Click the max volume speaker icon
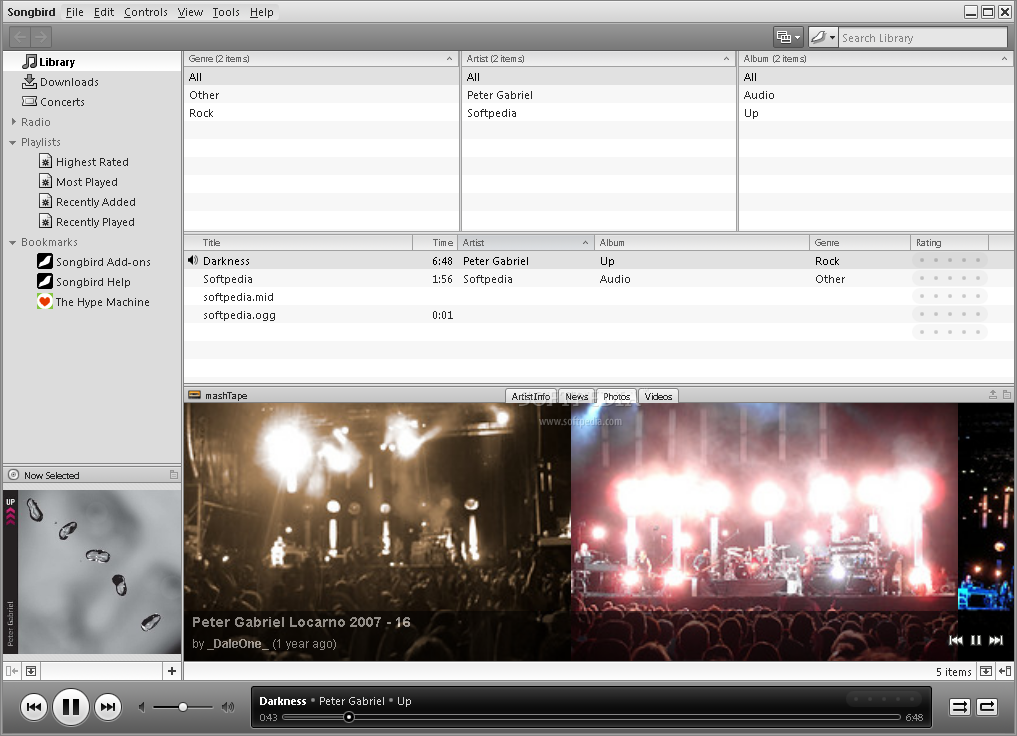 coord(228,707)
